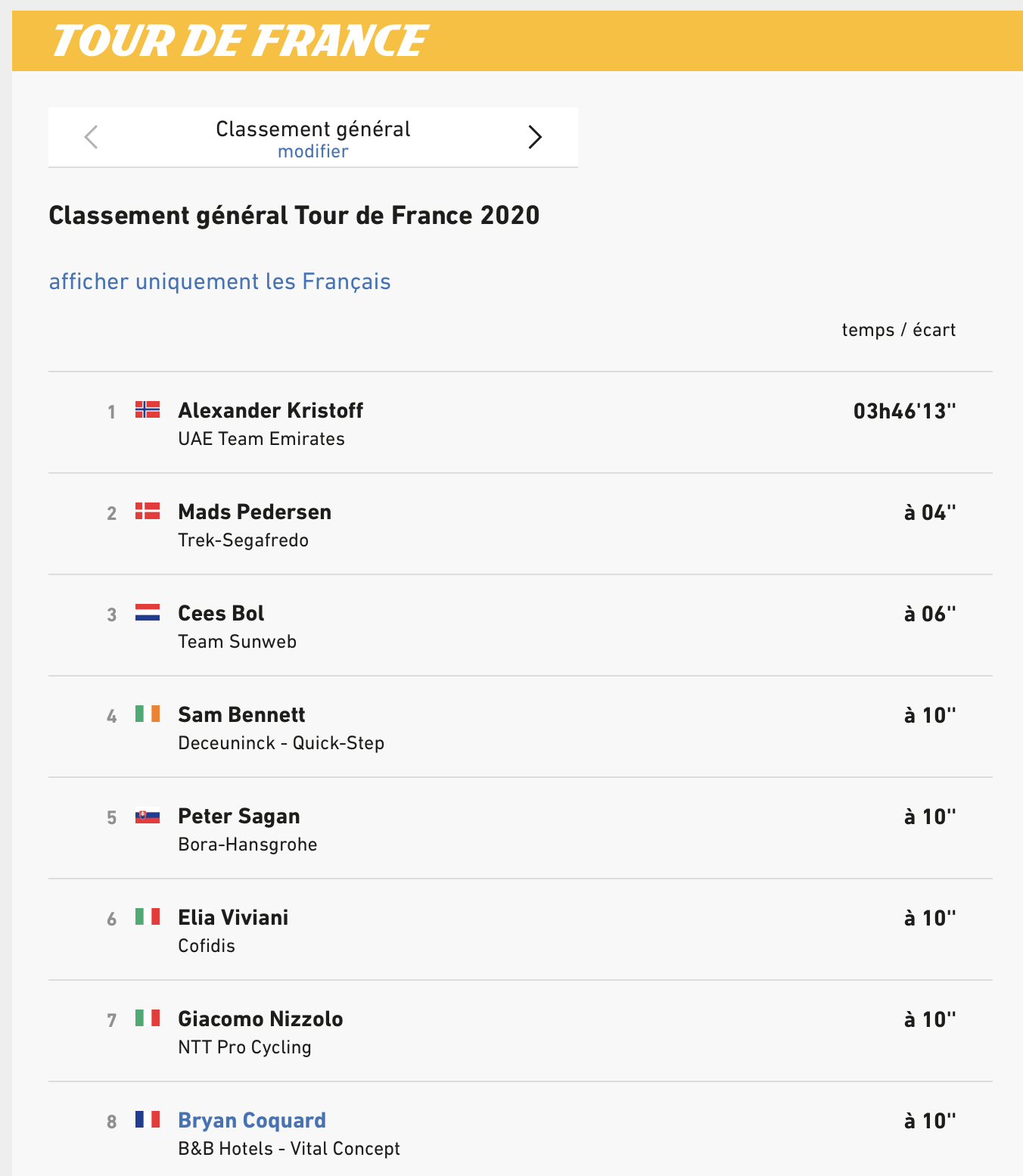This screenshot has width=1023, height=1176.
Task: Click the Irish flag beside Sam Bennett
Action: 148,714
